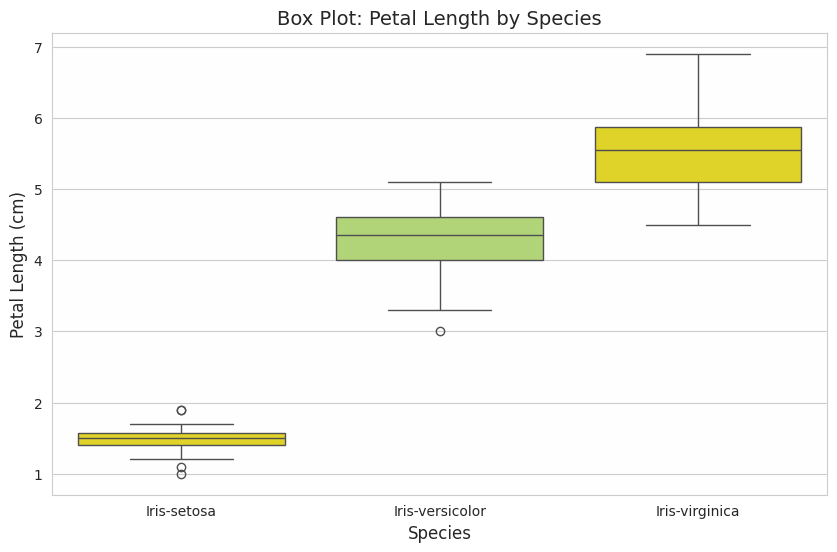The width and height of the screenshot is (837, 552).
Task: Click the y-axis tick label 7
Action: [38, 48]
